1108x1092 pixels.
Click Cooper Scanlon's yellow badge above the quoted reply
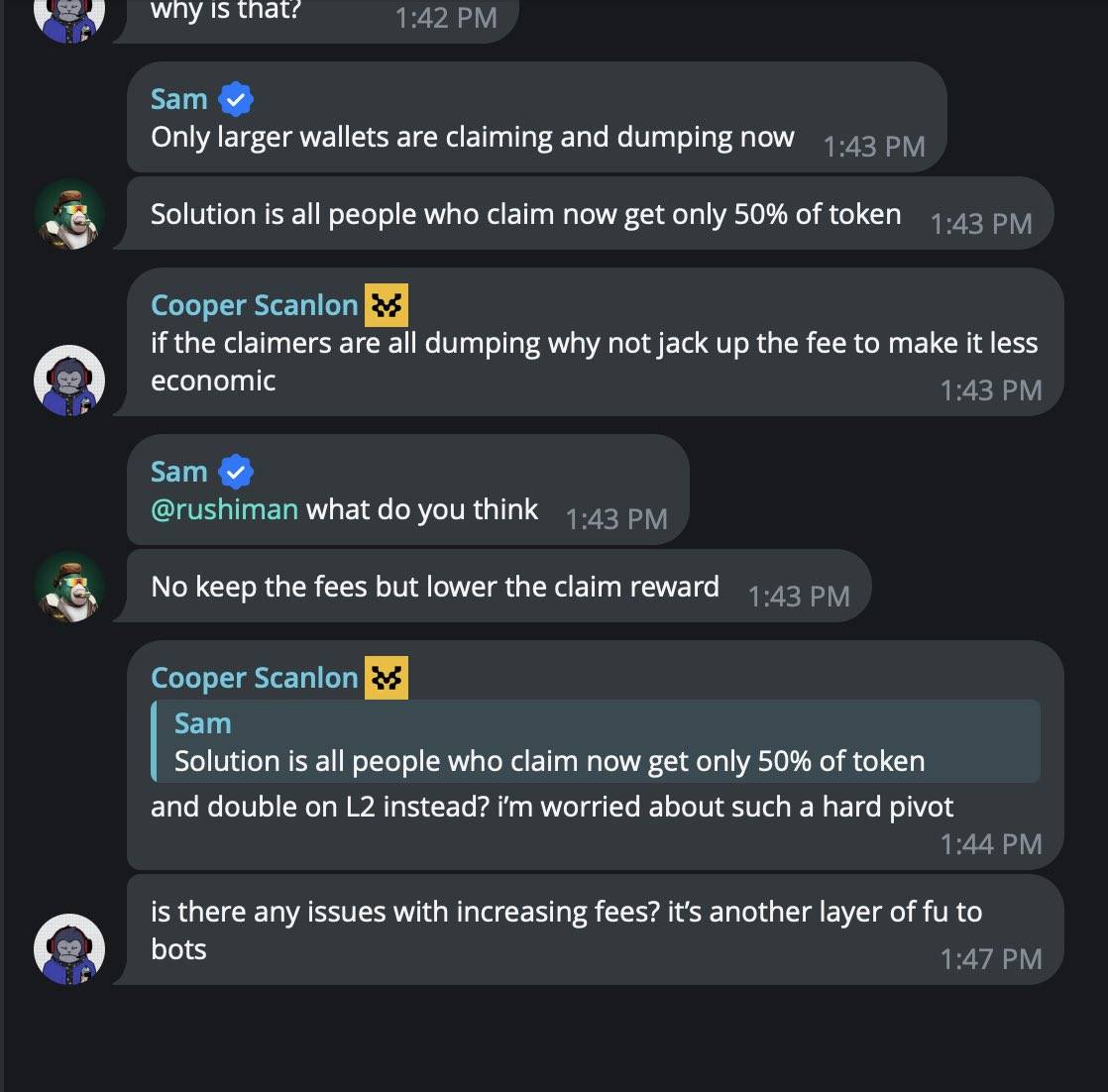point(387,678)
